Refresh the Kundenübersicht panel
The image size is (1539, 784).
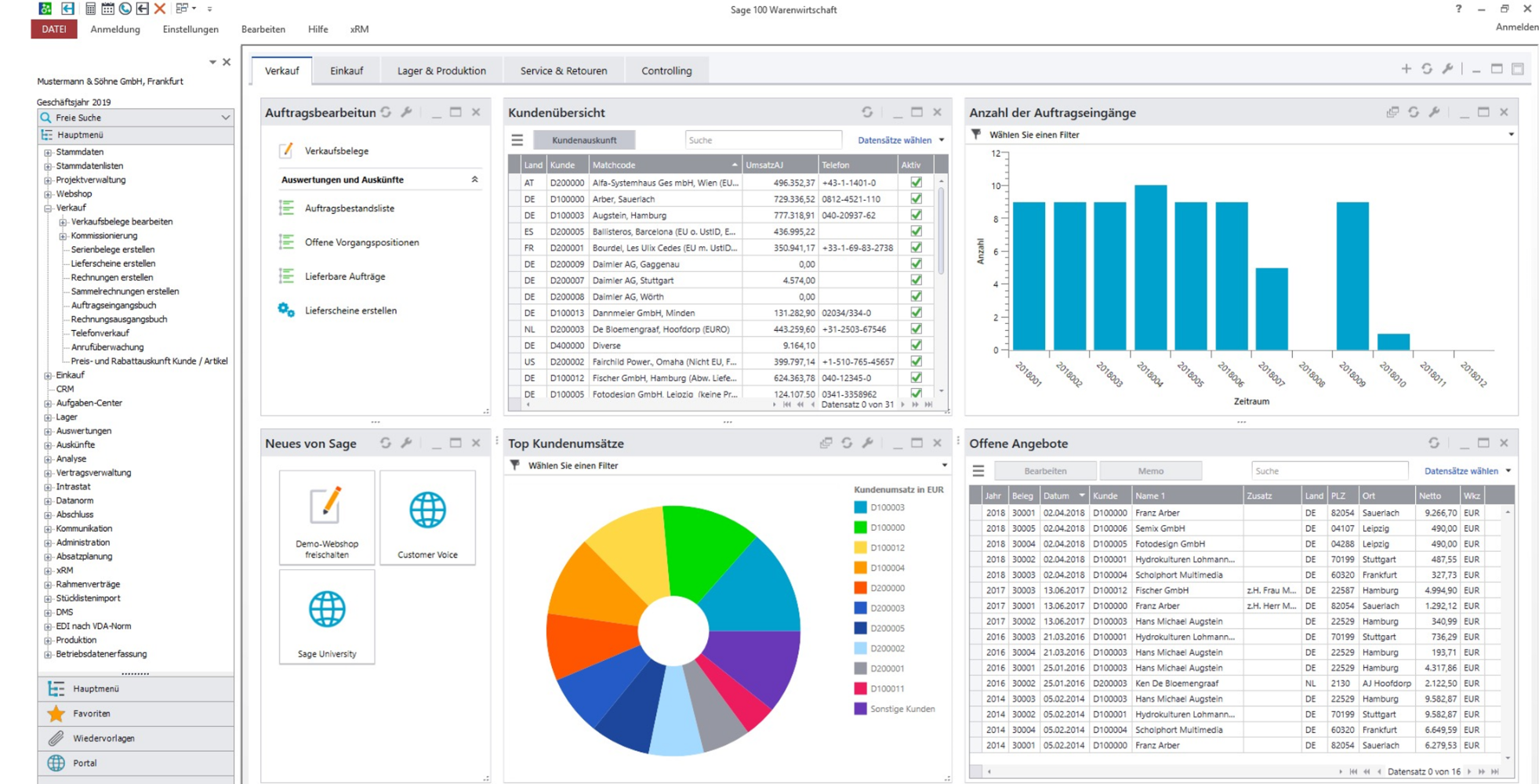click(x=866, y=112)
